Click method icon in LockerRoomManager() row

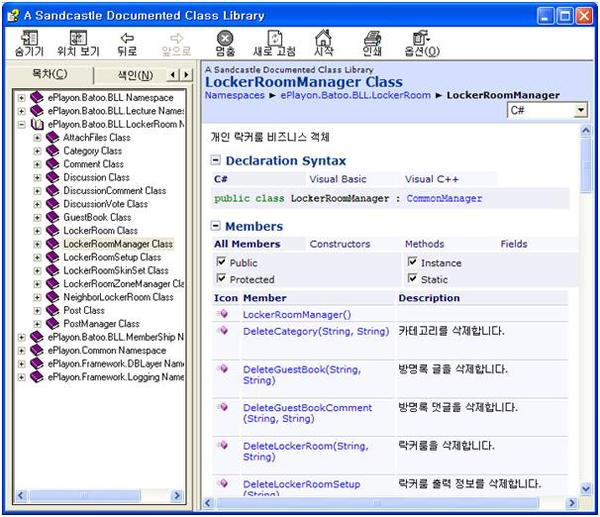point(222,314)
